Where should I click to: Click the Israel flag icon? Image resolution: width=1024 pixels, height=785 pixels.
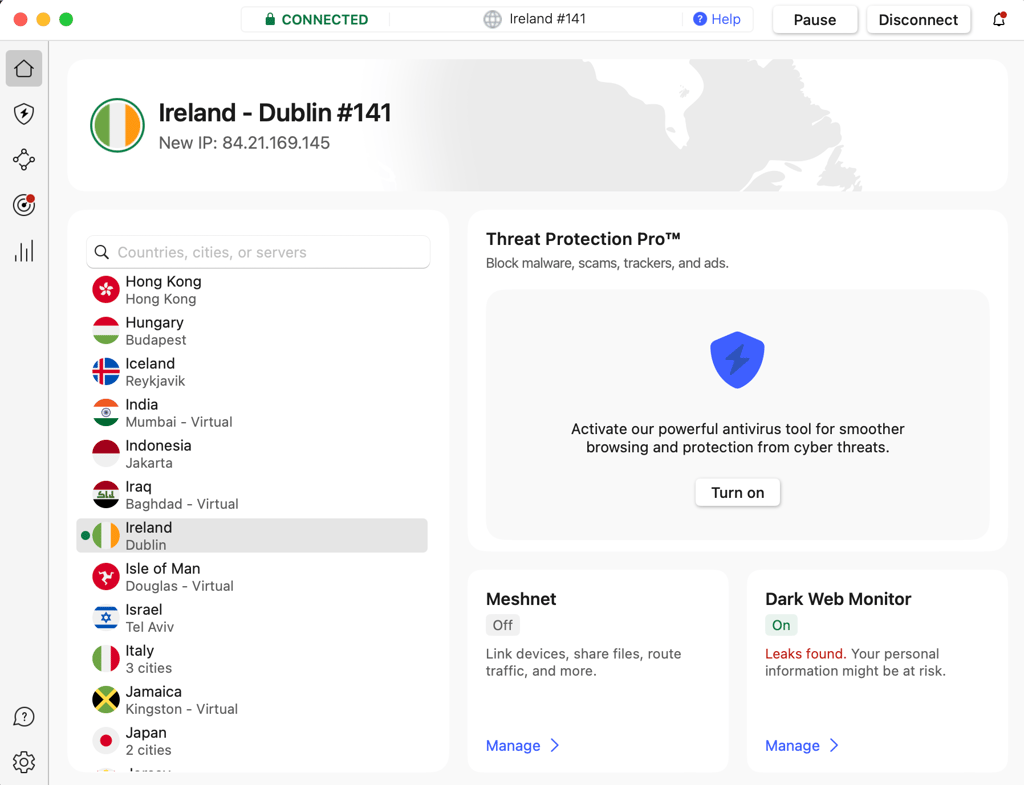pos(106,618)
